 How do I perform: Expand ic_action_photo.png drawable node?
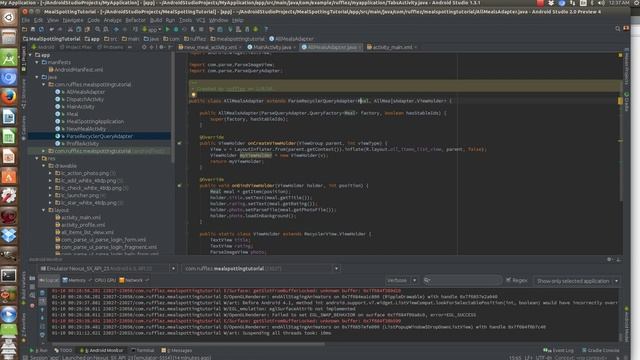pos(50,173)
